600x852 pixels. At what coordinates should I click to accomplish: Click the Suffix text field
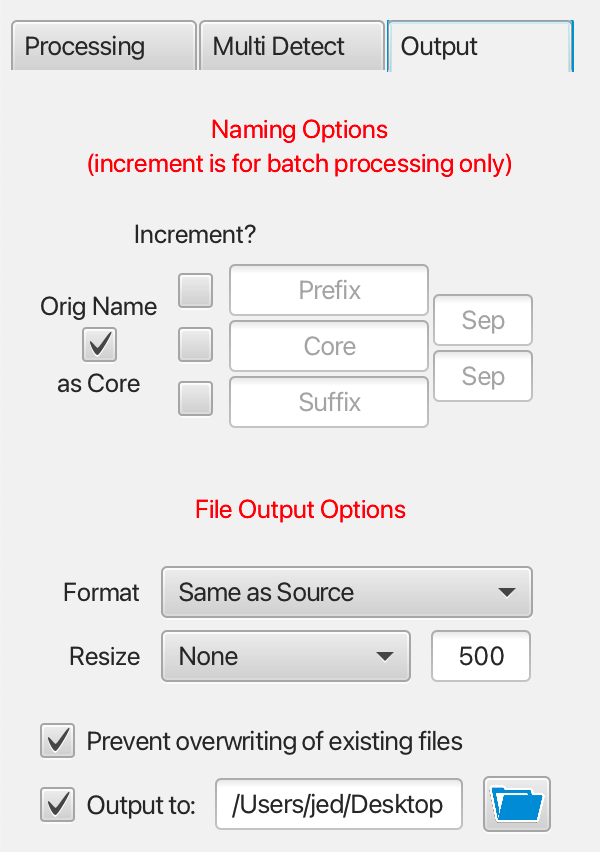tap(329, 402)
